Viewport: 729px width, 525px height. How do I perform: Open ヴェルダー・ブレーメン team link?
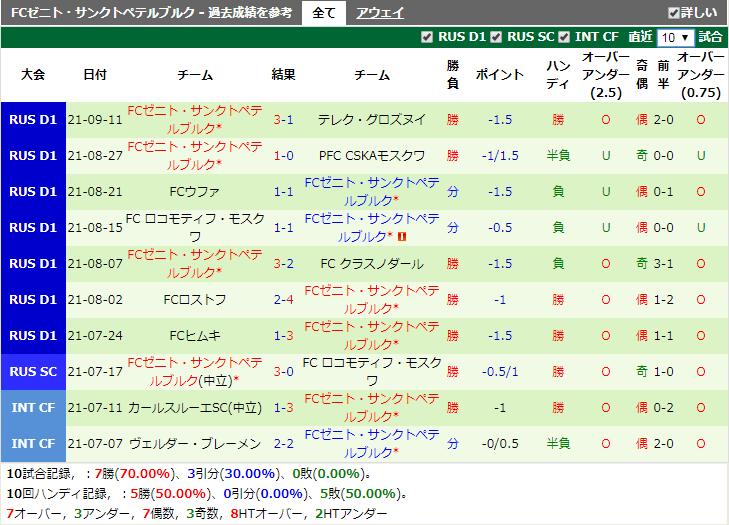tap(194, 444)
